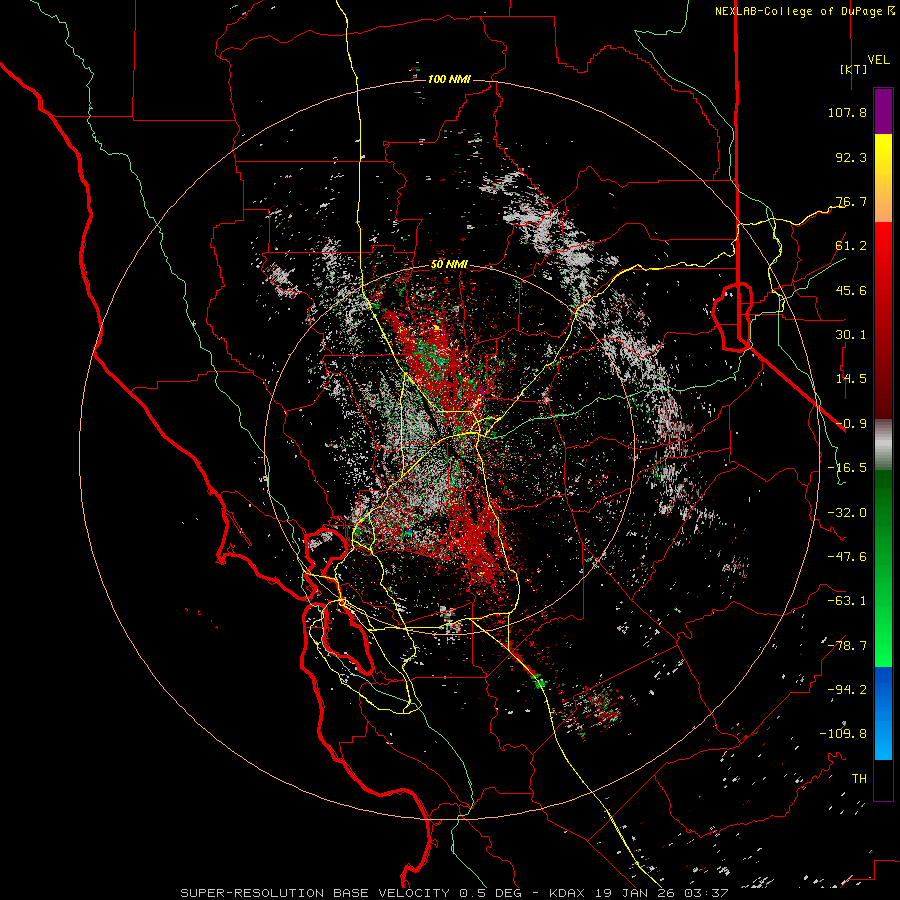900x900 pixels.
Task: Select the 76.7 scale label
Action: (851, 201)
